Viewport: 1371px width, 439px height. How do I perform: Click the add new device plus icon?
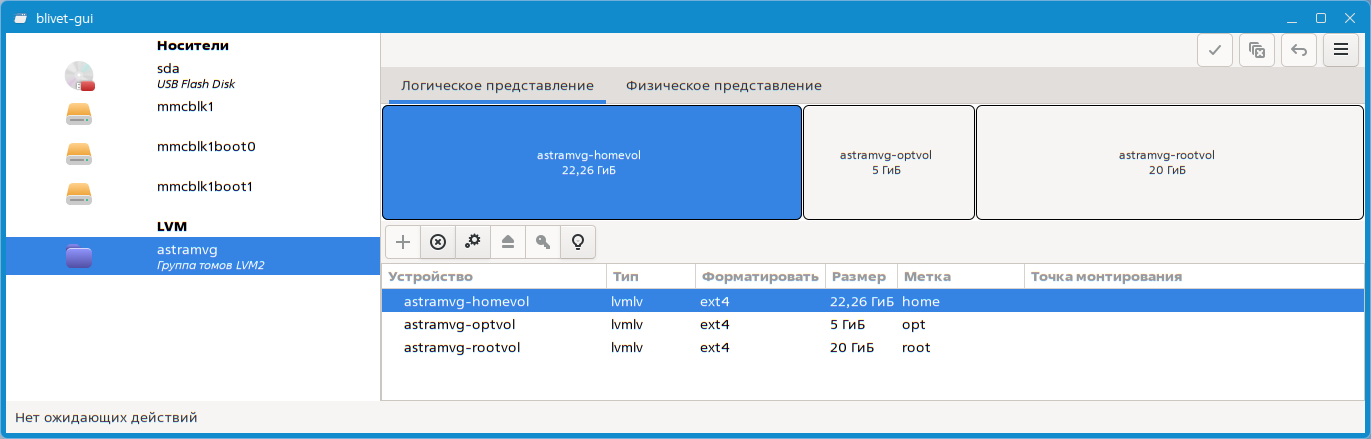403,241
